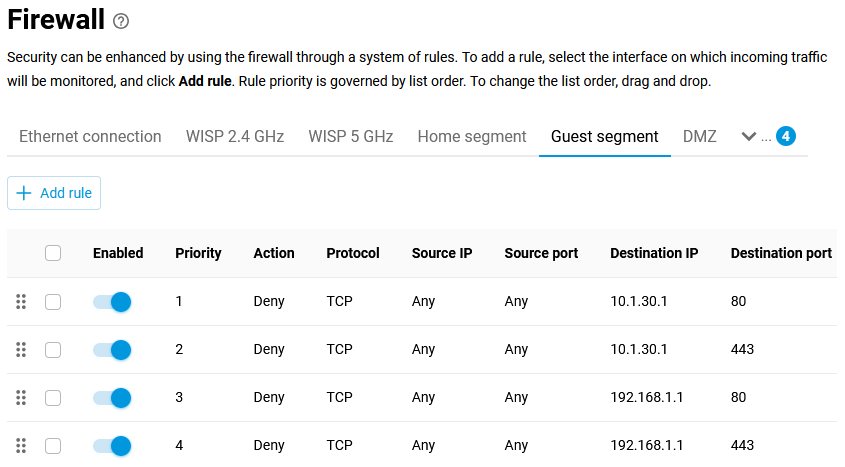845x467 pixels.
Task: Expand the hidden tabs chevron after DMZ
Action: (x=748, y=136)
